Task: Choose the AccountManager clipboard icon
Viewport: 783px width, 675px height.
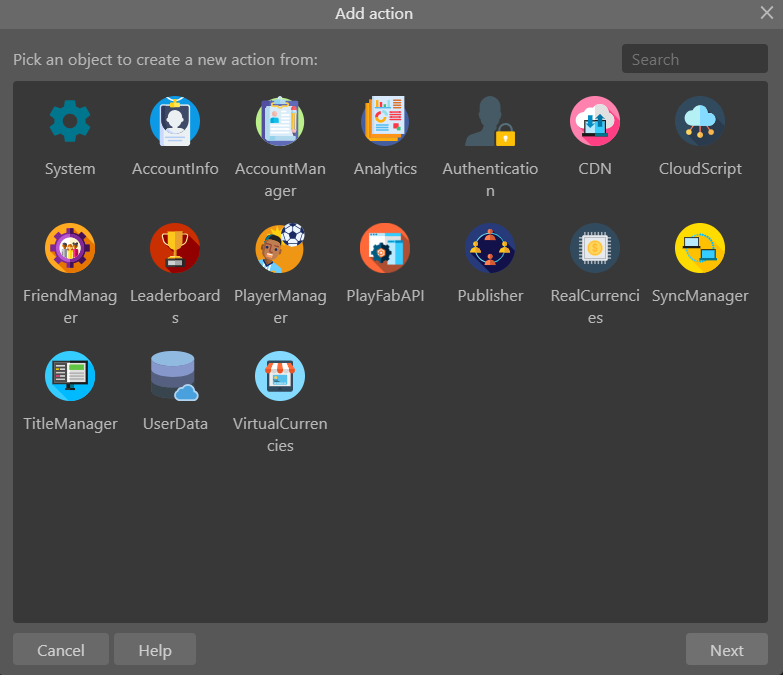Action: click(x=280, y=121)
